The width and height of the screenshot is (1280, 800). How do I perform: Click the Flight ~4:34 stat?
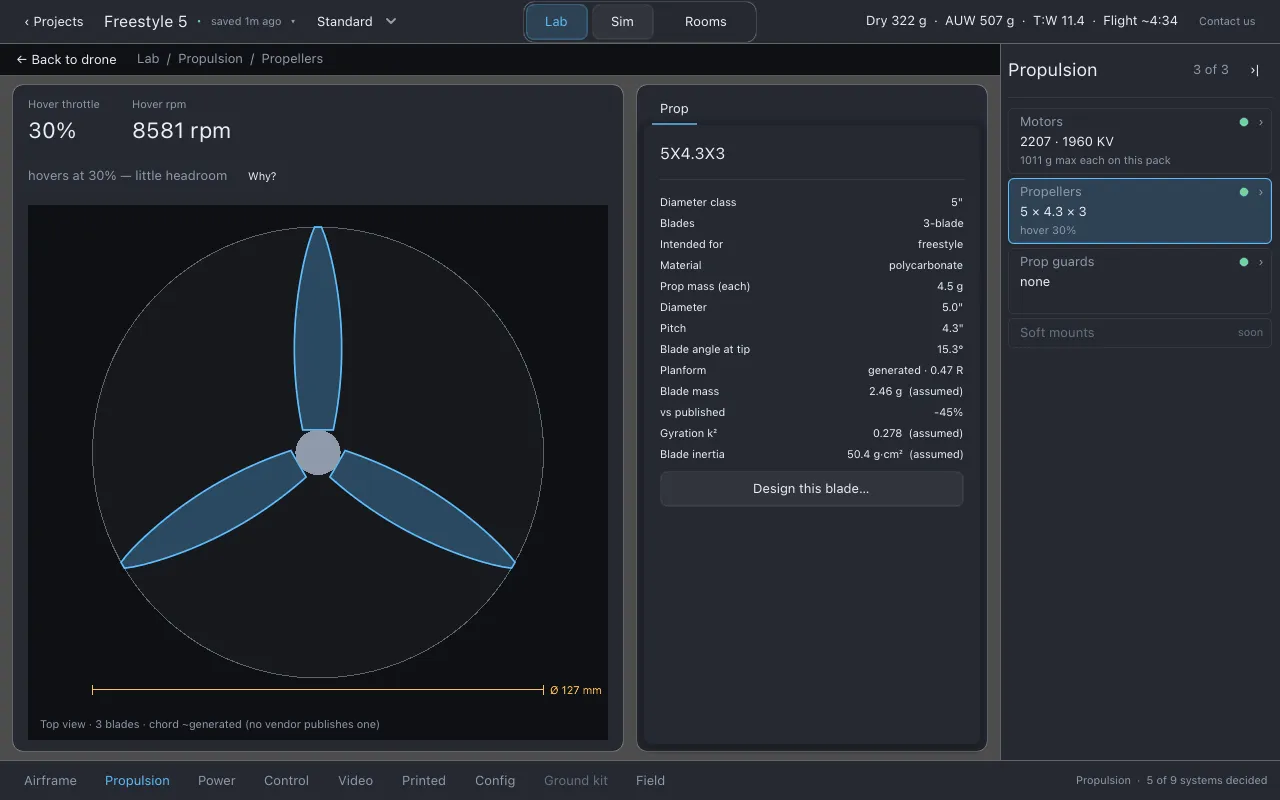click(x=1140, y=21)
